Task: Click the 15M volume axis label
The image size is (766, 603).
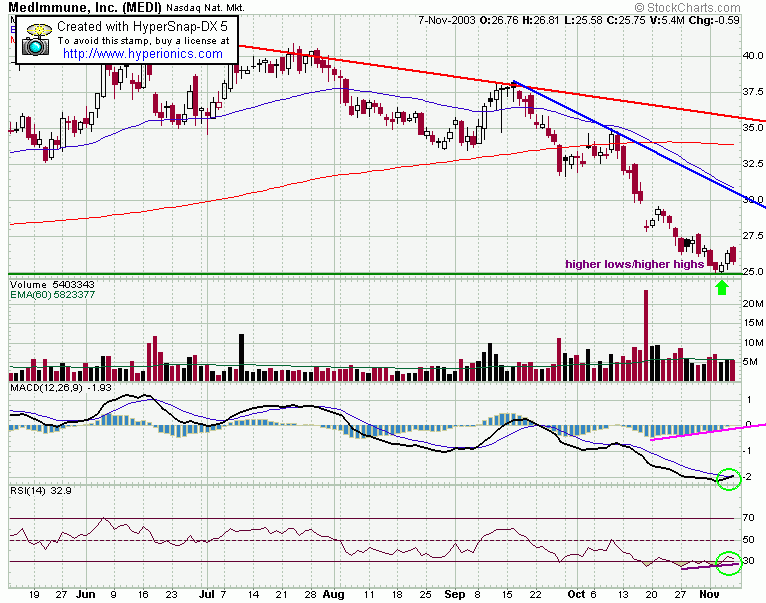Action: 753,323
